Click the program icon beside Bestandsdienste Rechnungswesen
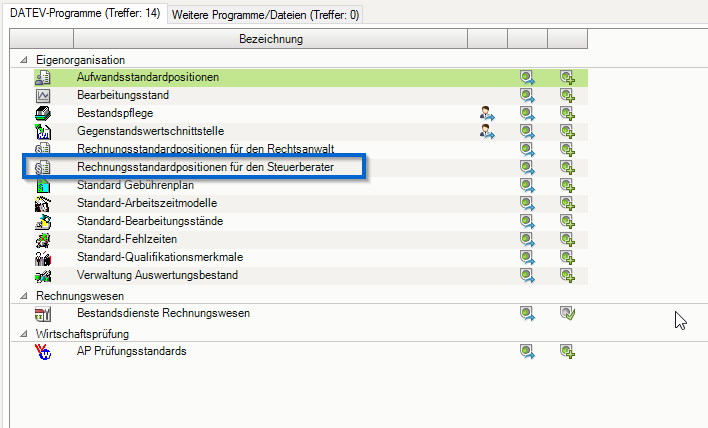Screen dimensions: 708x428 click(43, 313)
